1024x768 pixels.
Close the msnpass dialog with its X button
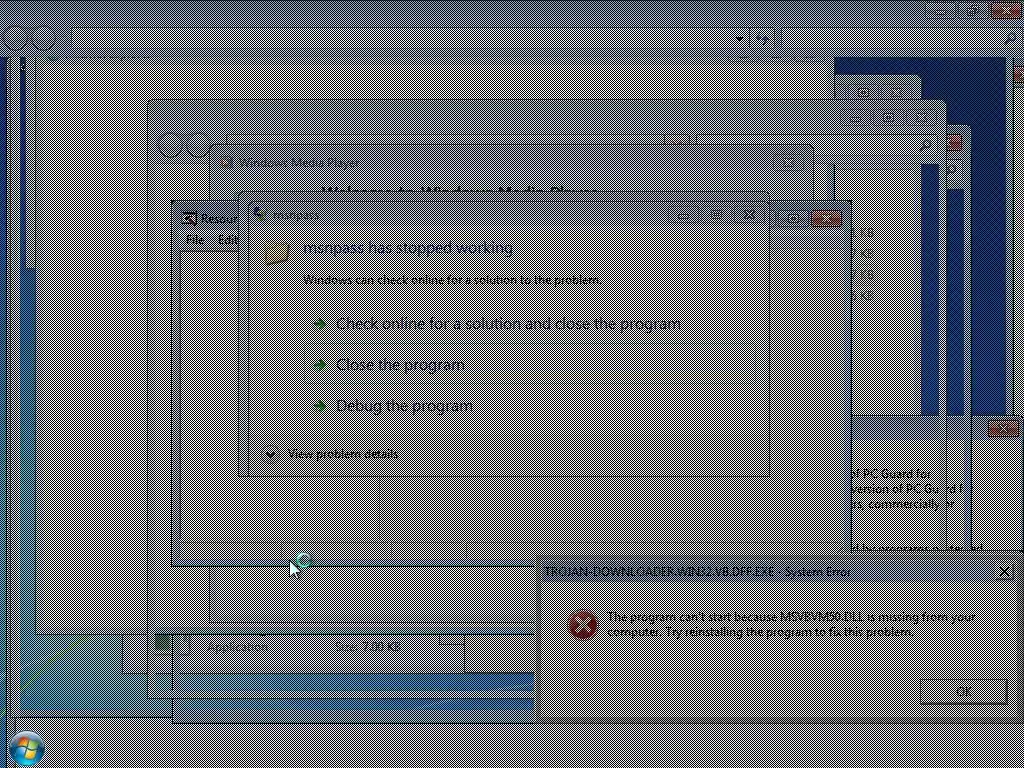(x=749, y=215)
